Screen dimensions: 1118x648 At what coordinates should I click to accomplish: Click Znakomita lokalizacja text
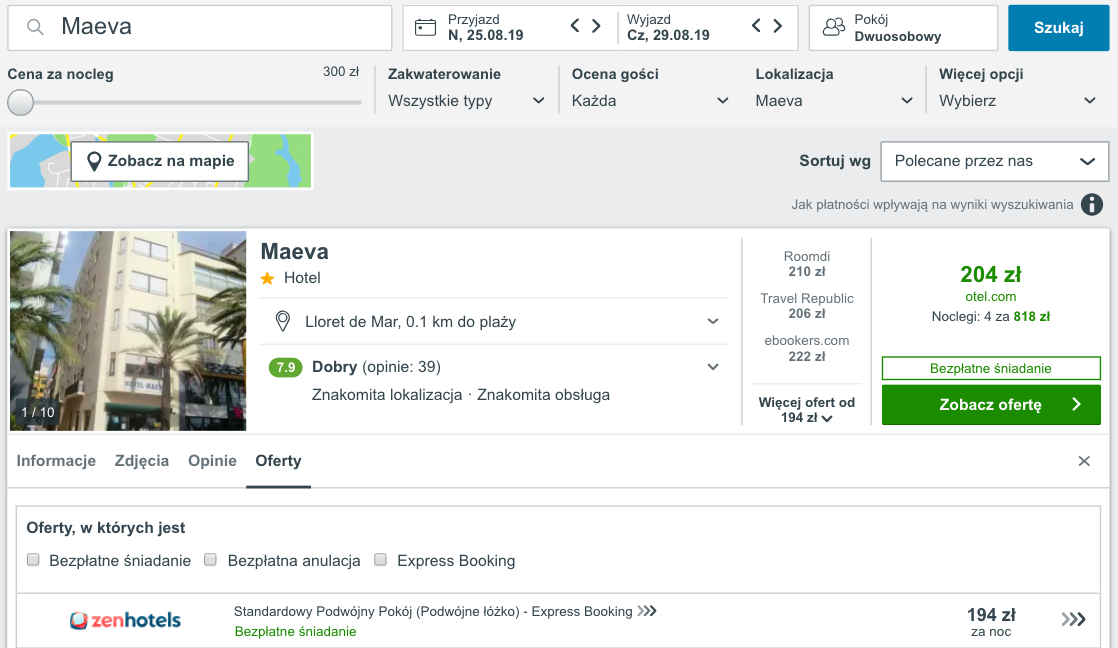[x=387, y=395]
